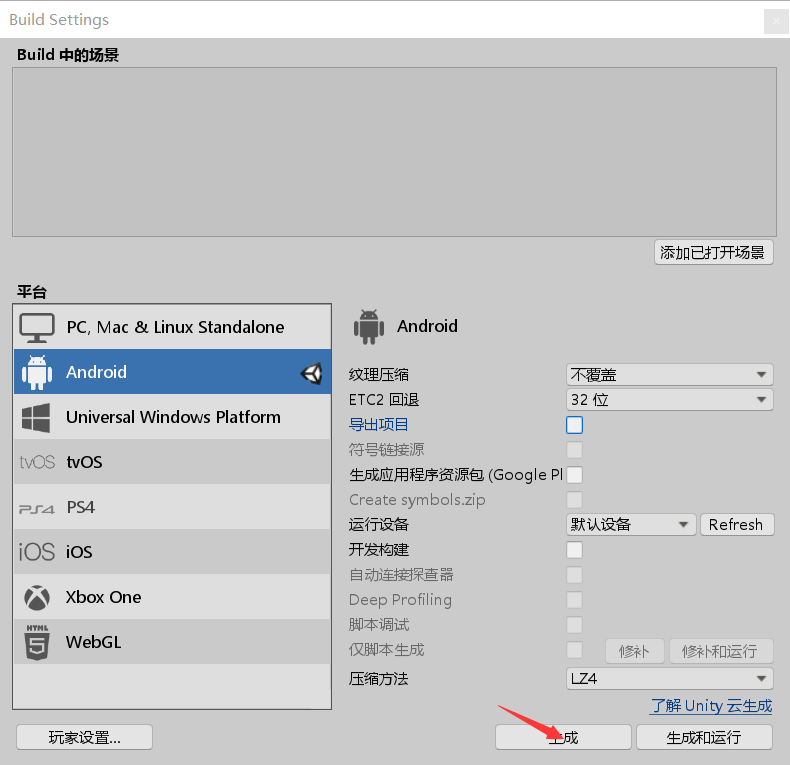Click the 修补和运行 button
This screenshot has width=790, height=765.
(x=721, y=651)
